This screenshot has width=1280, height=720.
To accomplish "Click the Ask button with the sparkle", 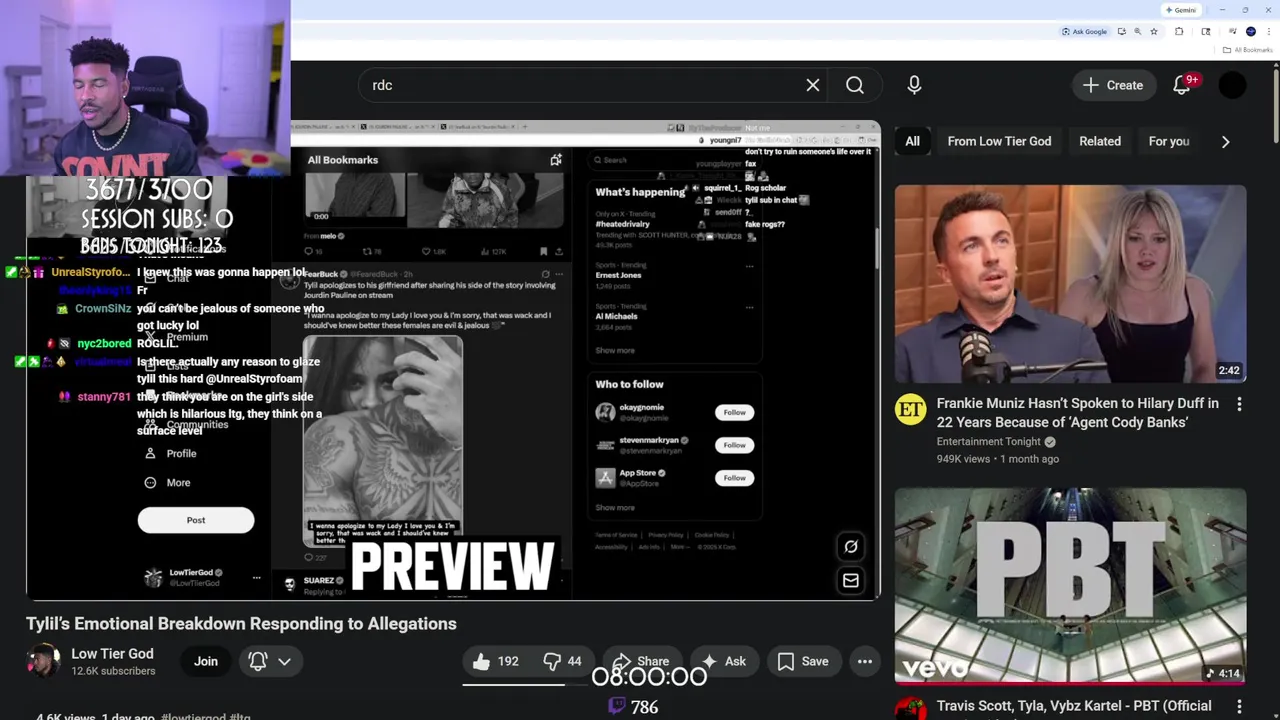I will coord(723,661).
